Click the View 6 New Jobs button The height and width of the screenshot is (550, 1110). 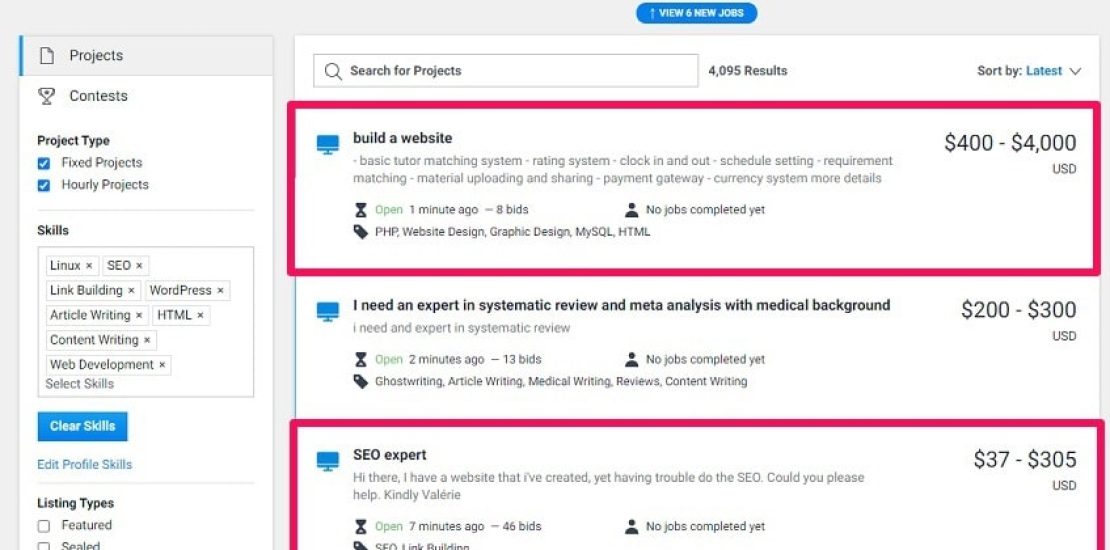point(697,13)
